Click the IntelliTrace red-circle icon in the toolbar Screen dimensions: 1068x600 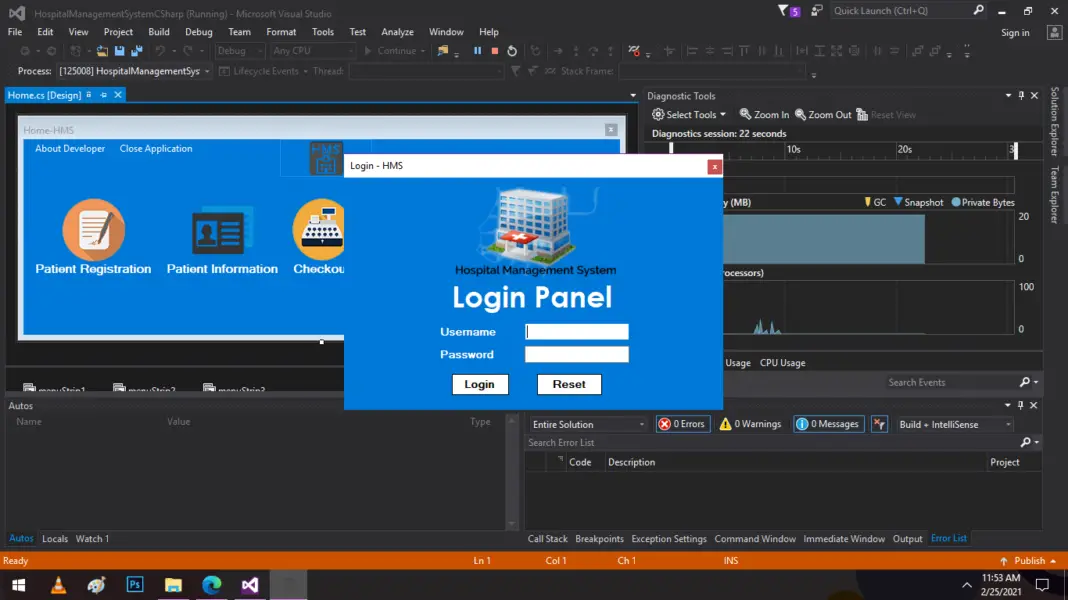(x=634, y=51)
